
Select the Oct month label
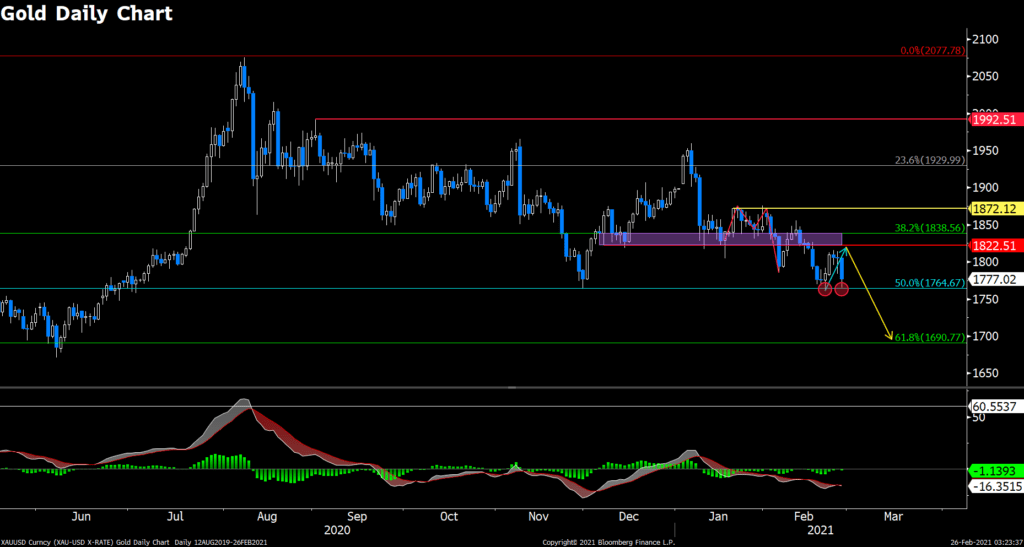[448, 516]
